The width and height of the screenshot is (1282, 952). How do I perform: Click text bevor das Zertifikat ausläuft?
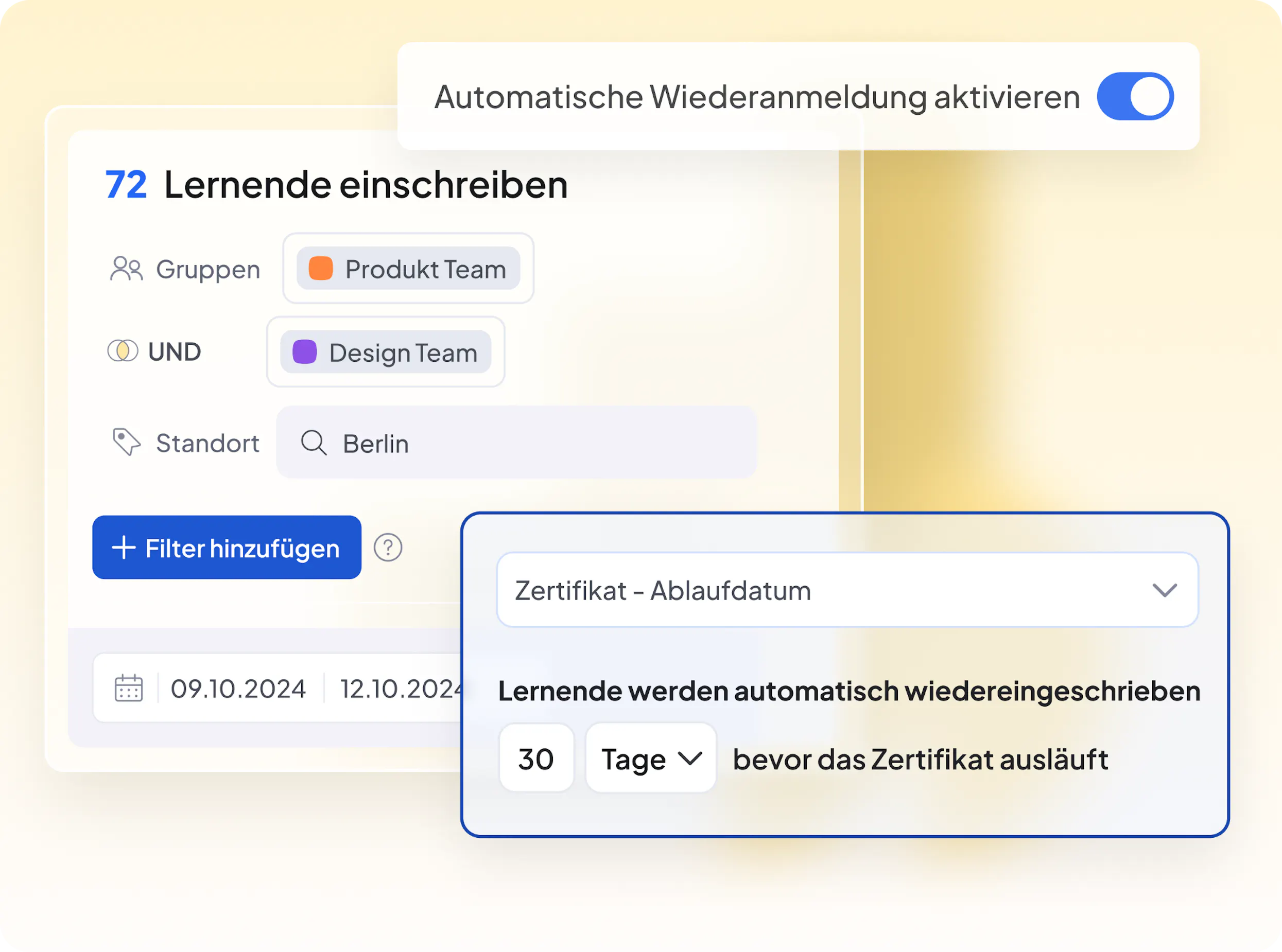(x=921, y=760)
